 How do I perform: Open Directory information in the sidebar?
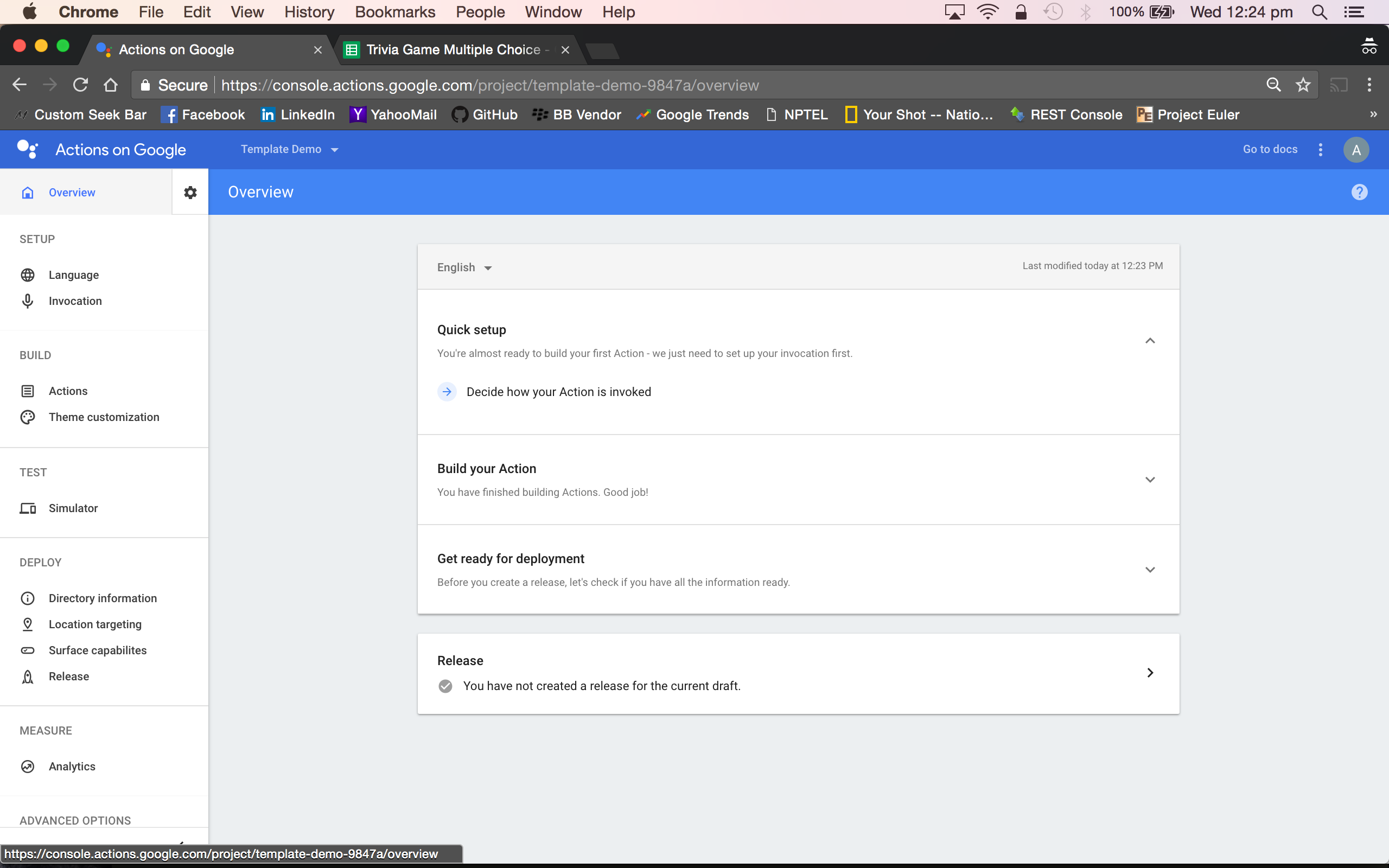point(103,598)
